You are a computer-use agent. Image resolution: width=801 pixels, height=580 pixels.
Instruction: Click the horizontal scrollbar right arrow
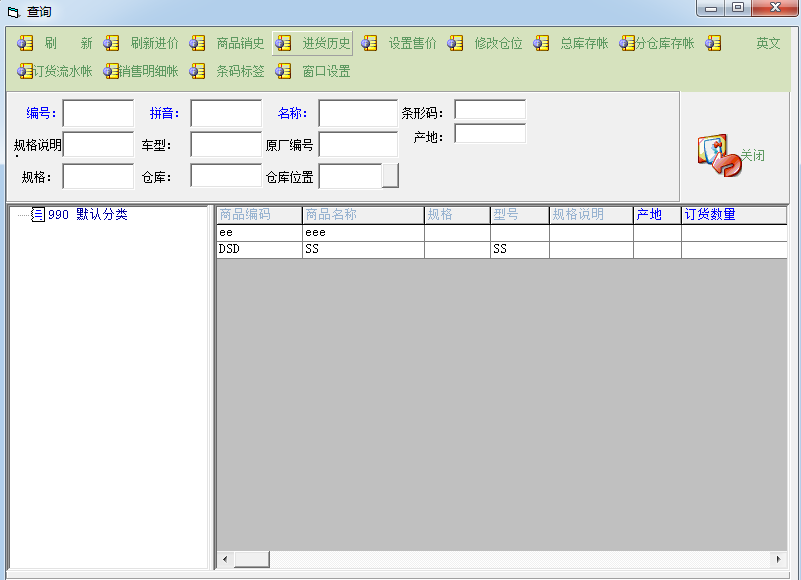(778, 559)
